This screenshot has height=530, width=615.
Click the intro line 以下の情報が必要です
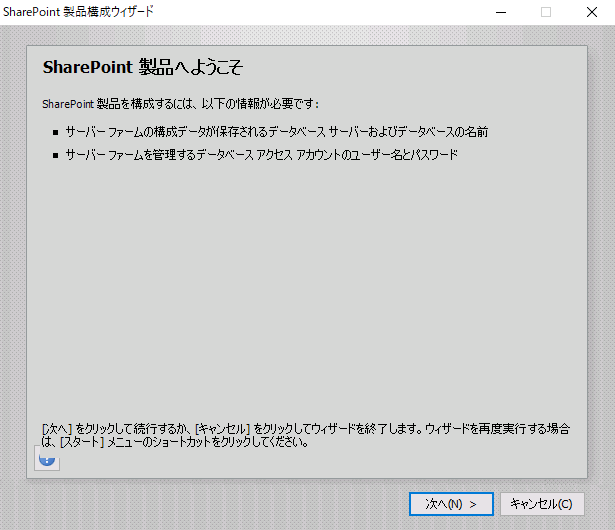pos(180,104)
